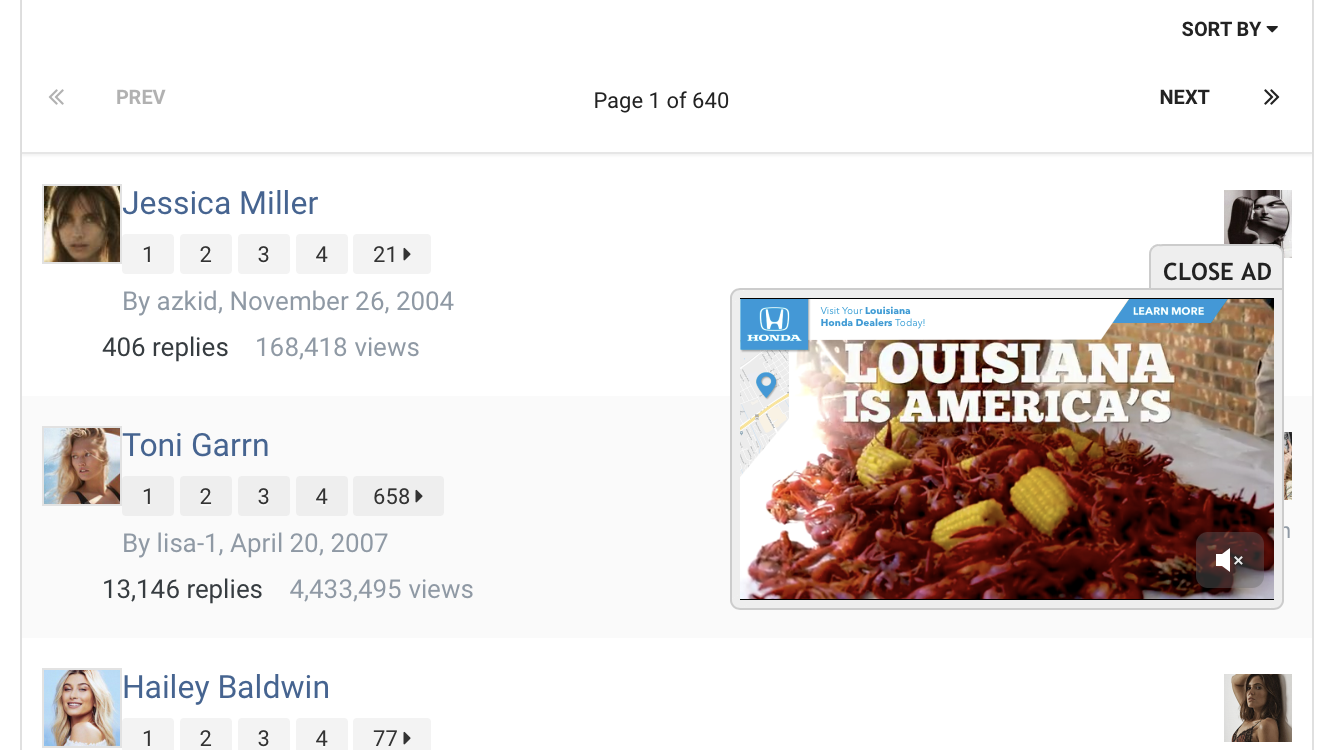Open Toni Garrn topic title
Viewport: 1334px width, 750px height.
196,445
